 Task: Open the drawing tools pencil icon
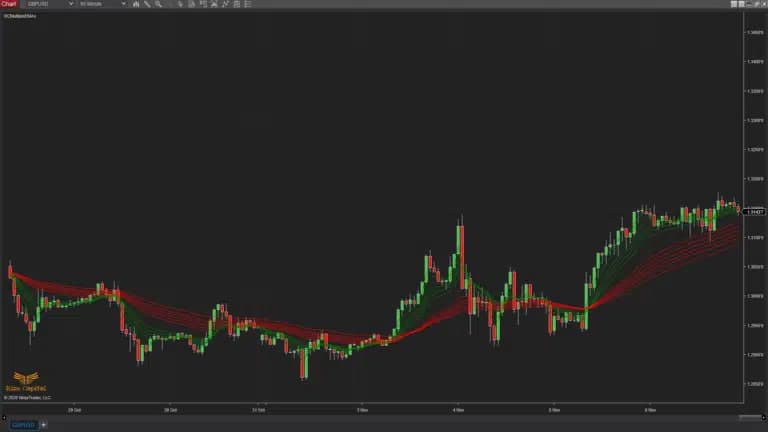[146, 4]
